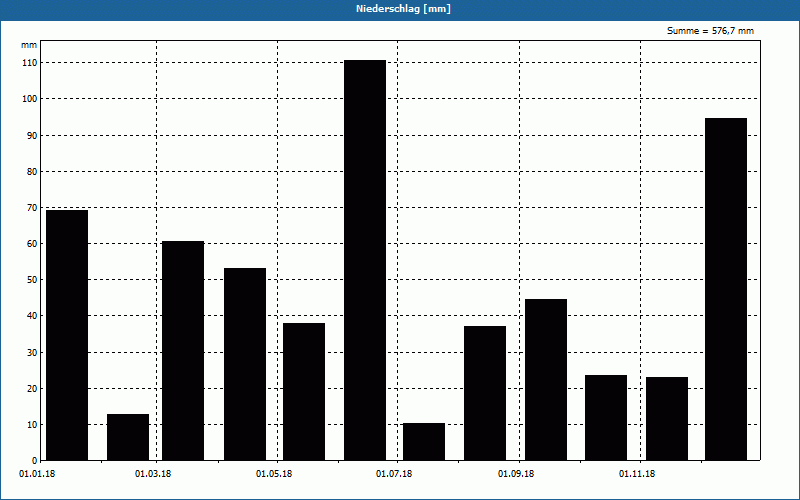Click the 100 y-axis value
This screenshot has width=800, height=500.
[30, 99]
